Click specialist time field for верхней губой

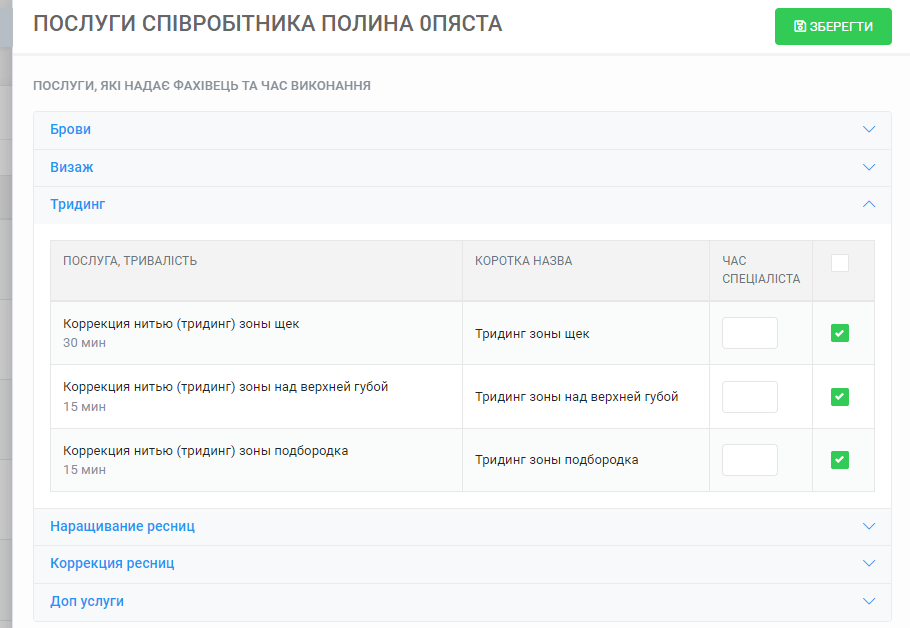749,397
